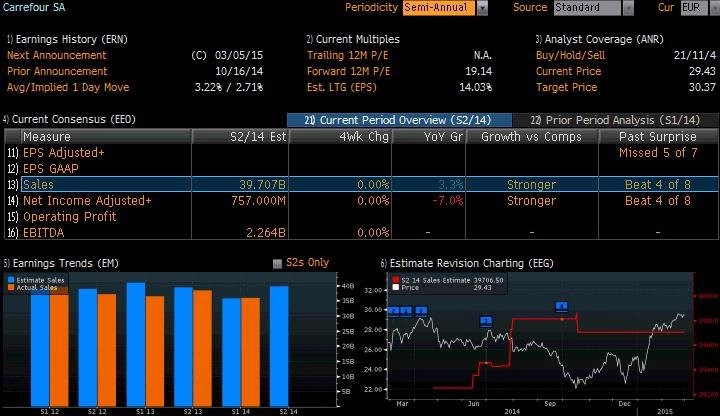Click the Source dropdown arrow
The height and width of the screenshot is (416, 720).
pyautogui.click(x=628, y=8)
